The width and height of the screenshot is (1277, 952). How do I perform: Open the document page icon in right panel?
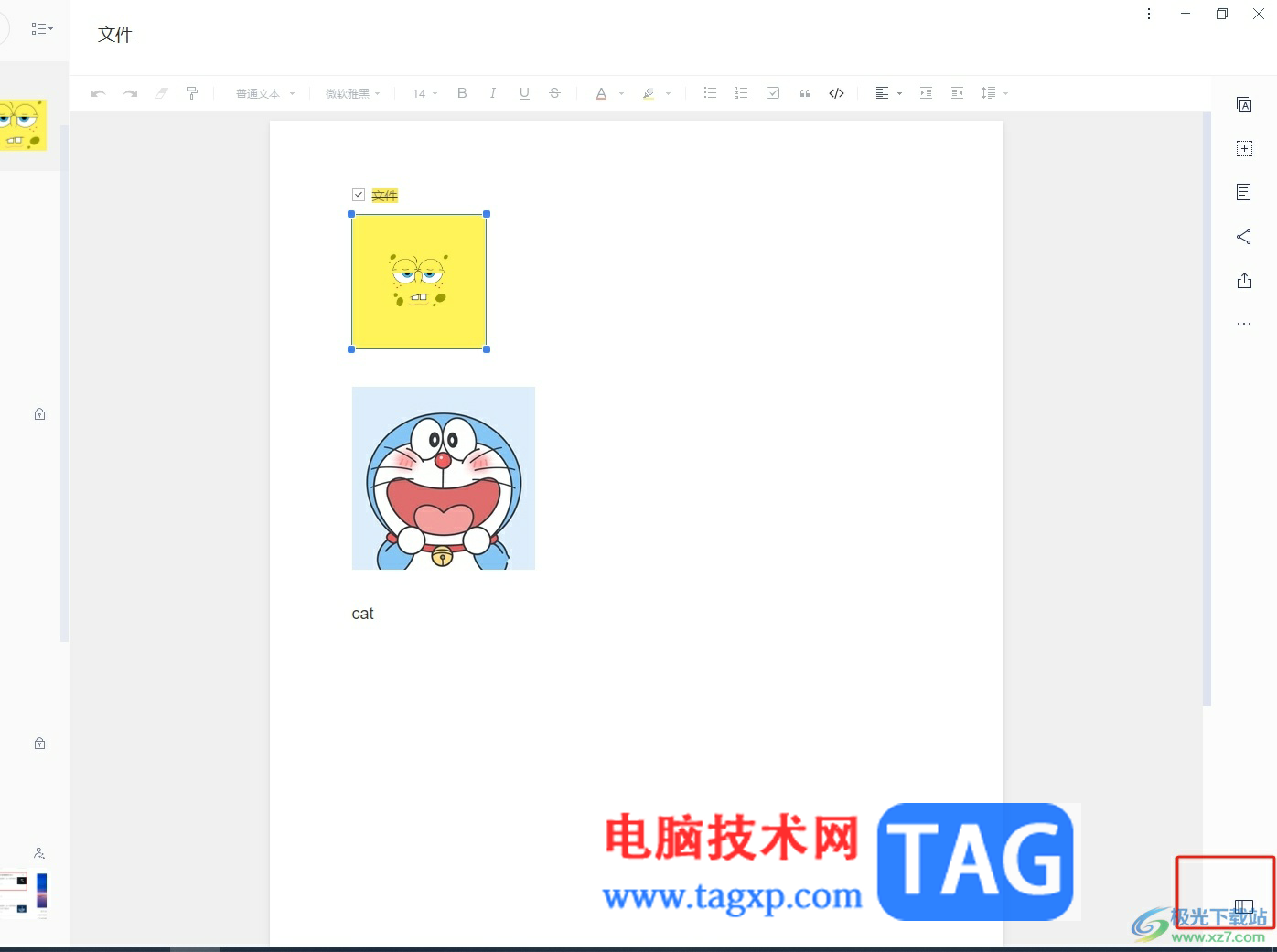point(1244,192)
